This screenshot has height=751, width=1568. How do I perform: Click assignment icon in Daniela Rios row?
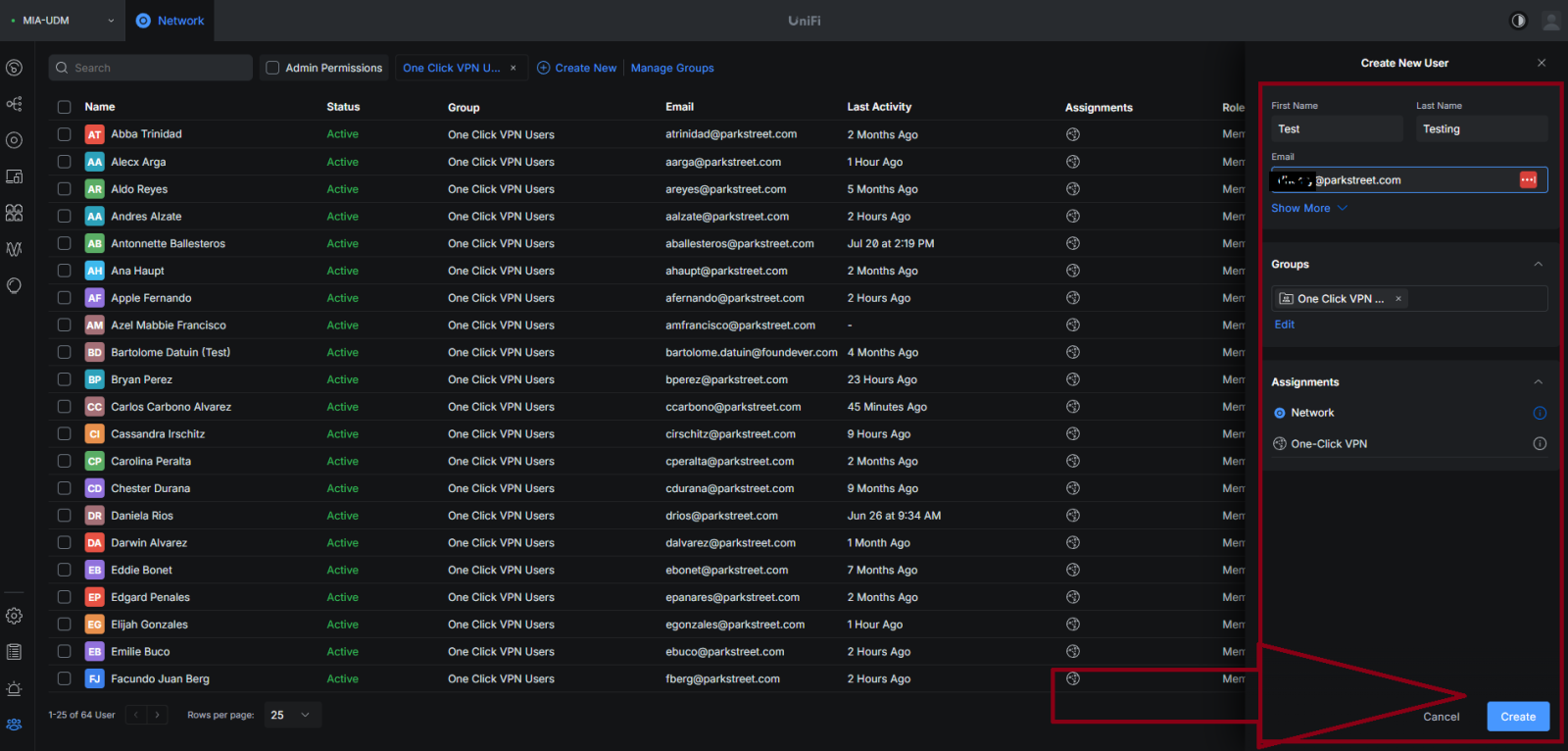[x=1073, y=516]
